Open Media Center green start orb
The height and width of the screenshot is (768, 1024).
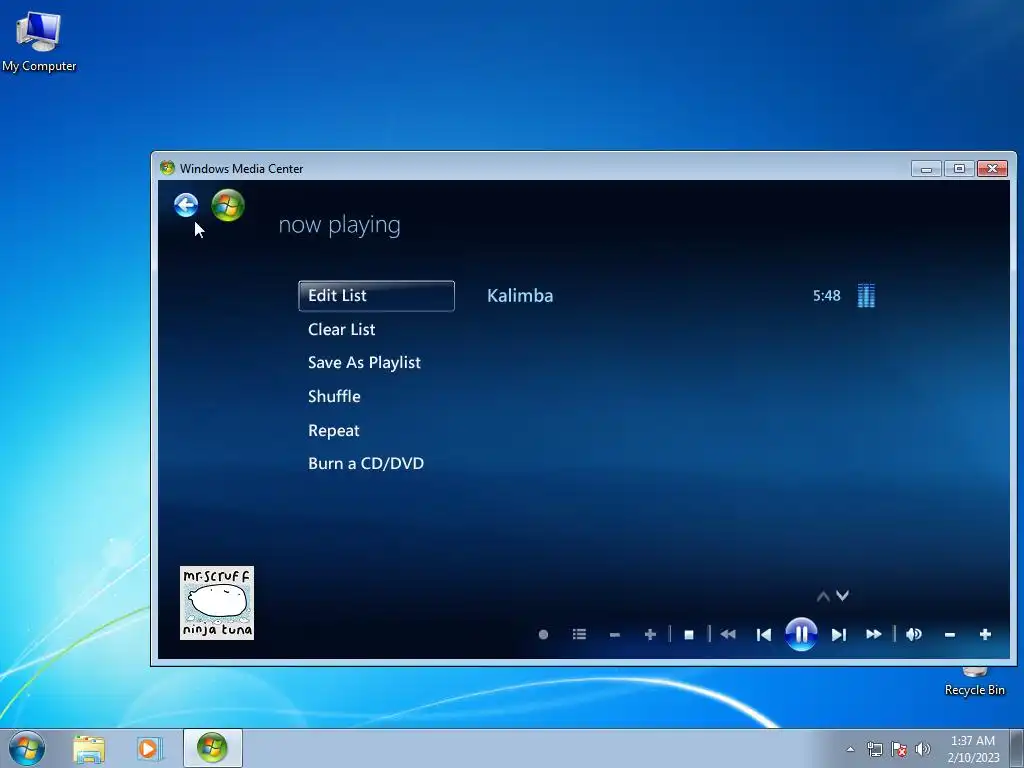228,206
